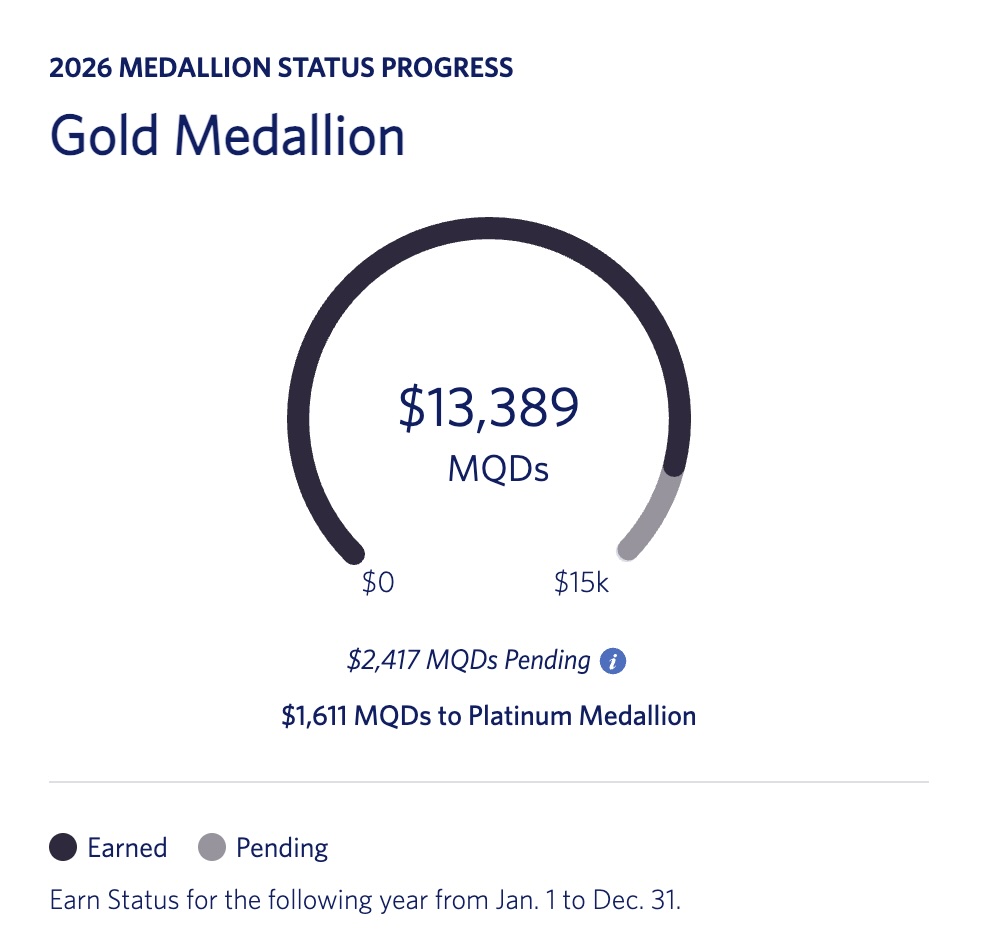Screen dimensions: 982x935
Task: Select the $13,389 amount in the ring
Action: coord(488,408)
